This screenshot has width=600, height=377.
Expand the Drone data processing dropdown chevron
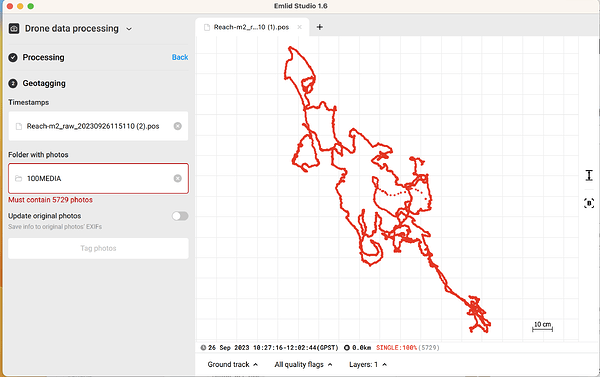tap(129, 29)
